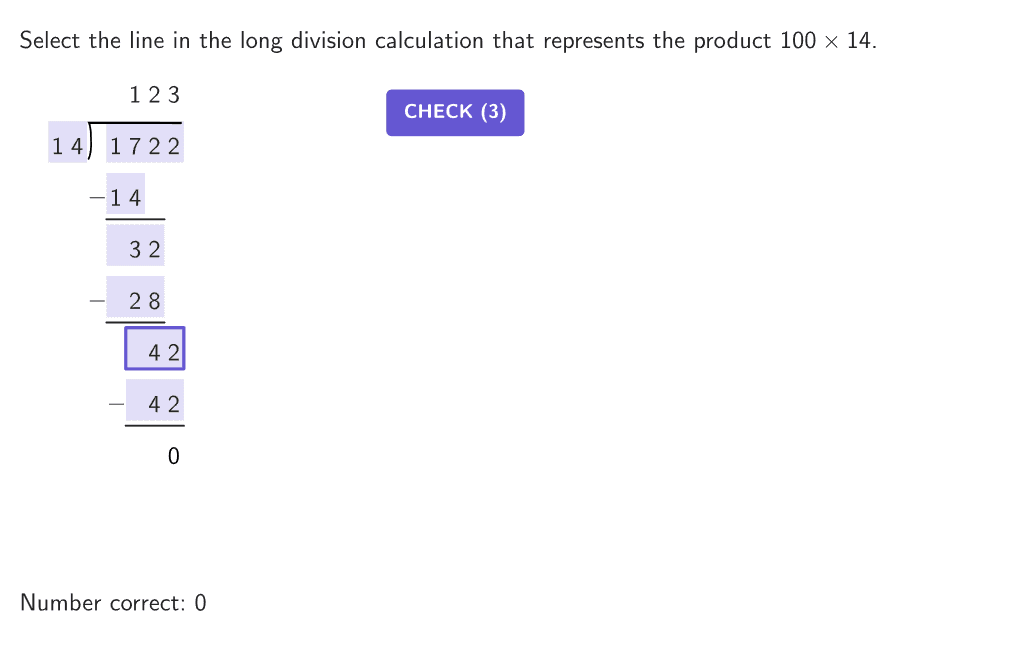Image resolution: width=1032 pixels, height=645 pixels.
Task: Click the quotient's ones digit 3
Action: [174, 96]
